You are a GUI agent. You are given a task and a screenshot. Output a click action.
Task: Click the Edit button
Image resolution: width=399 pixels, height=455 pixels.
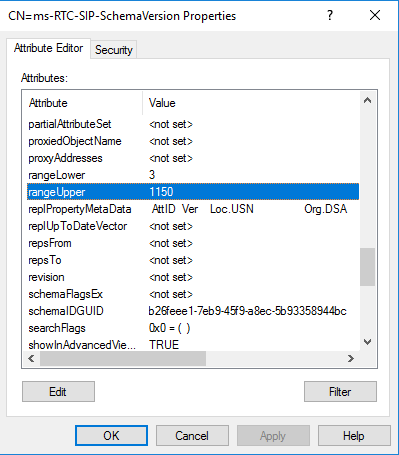58,392
